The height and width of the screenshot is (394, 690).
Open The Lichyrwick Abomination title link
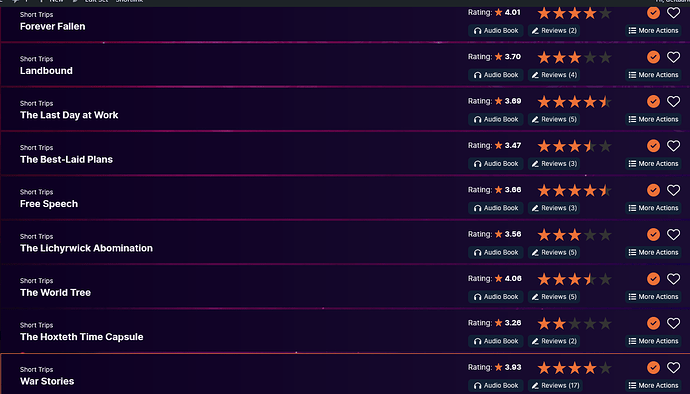pyautogui.click(x=86, y=248)
